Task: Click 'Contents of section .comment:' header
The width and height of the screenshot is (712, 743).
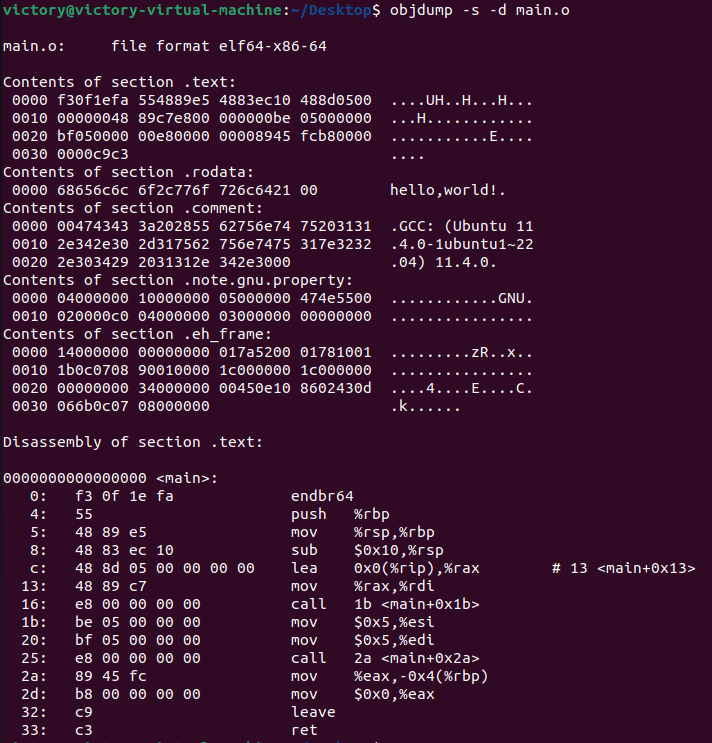Action: point(133,208)
